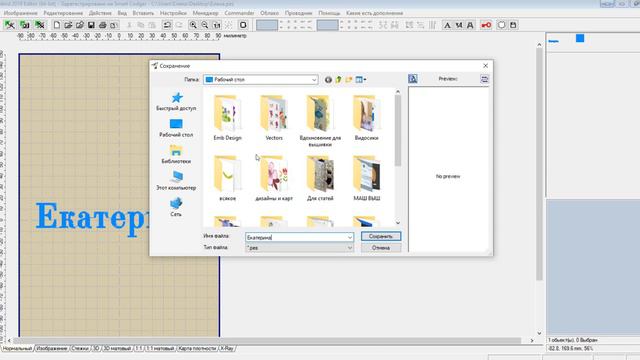Click the blue color swatch in right panel
This screenshot has height=360, width=640.
[x=580, y=38]
